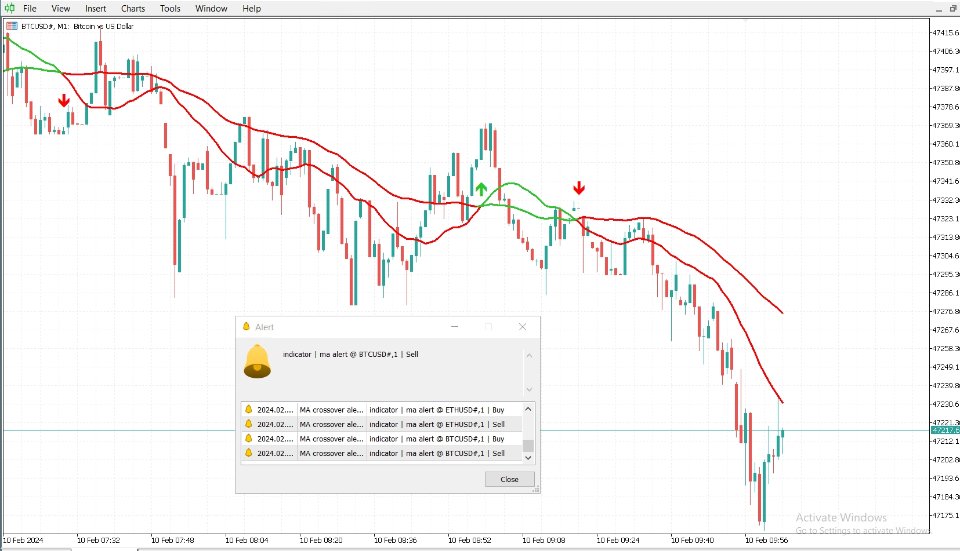Select the list message 'ma alert @ BTCUSD#,1 | Sell'
The image size is (960, 551).
(437, 454)
